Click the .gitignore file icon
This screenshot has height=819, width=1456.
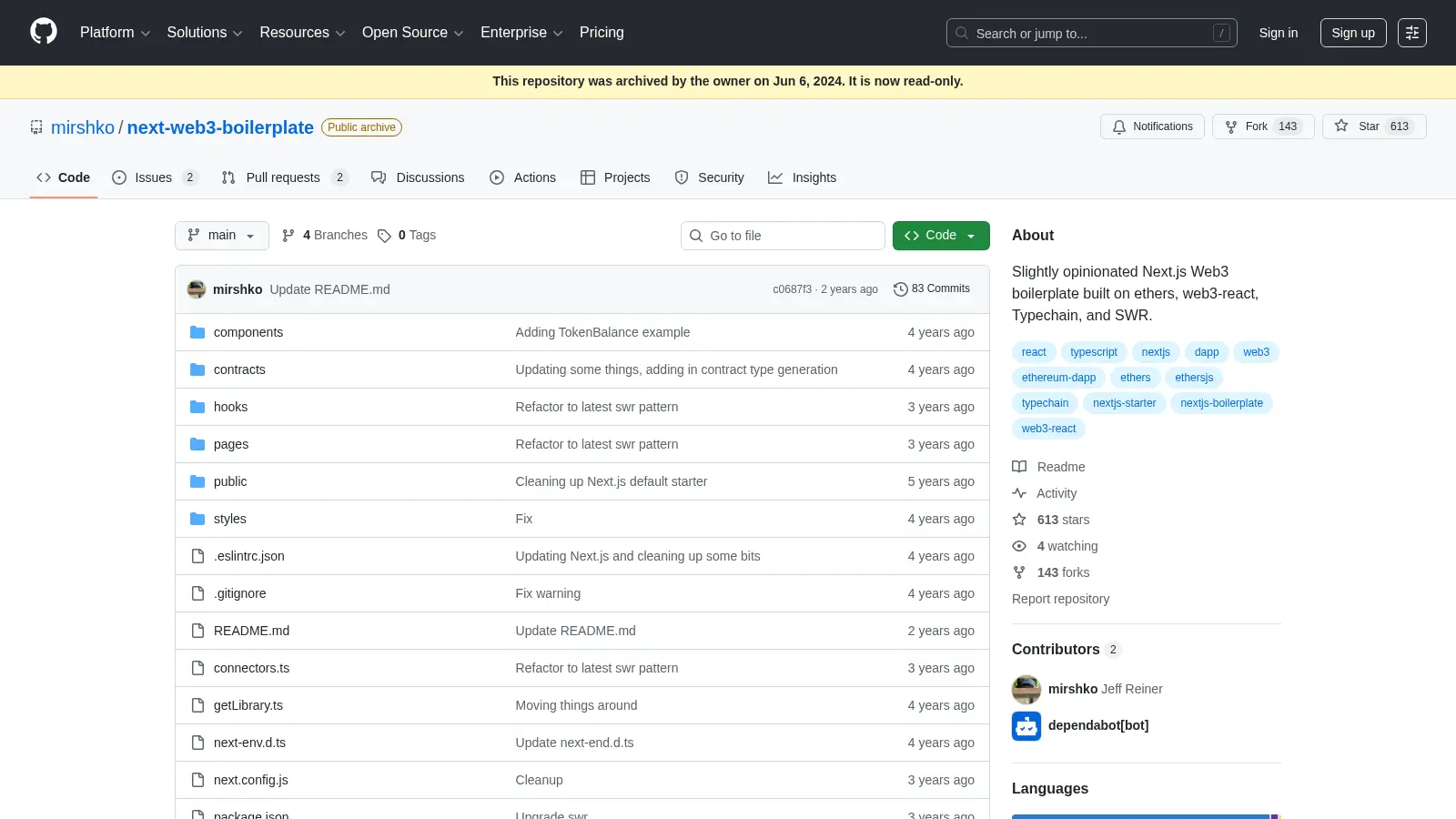pyautogui.click(x=197, y=593)
